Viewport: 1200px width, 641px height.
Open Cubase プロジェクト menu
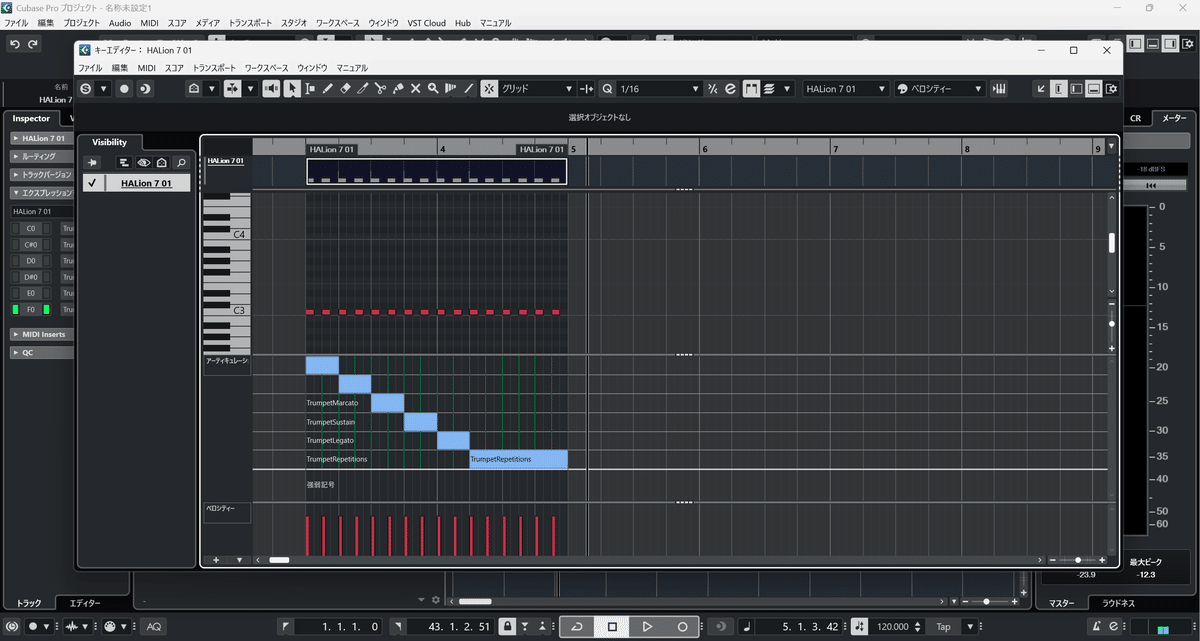click(x=81, y=22)
